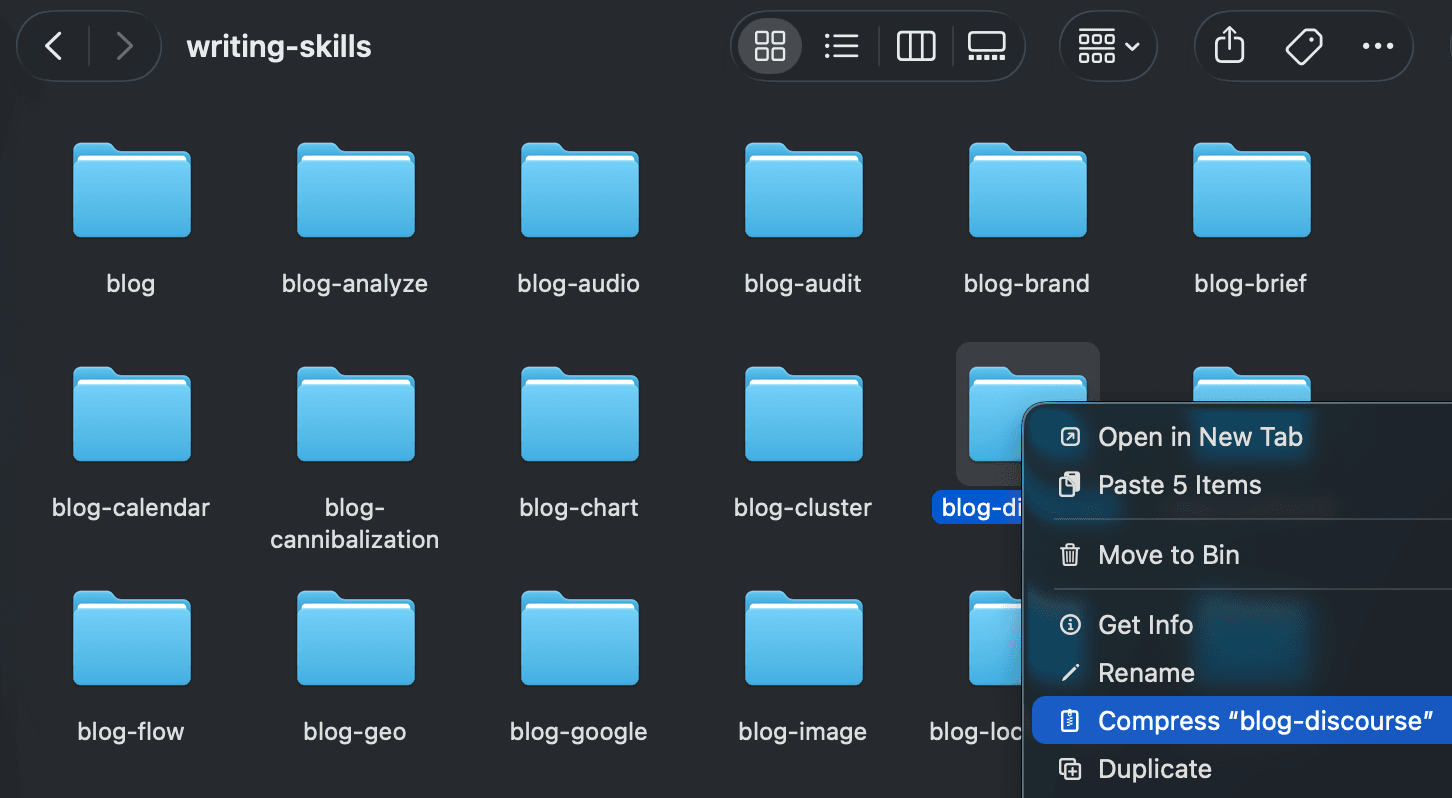The height and width of the screenshot is (798, 1452).
Task: Select the blog-brand folder icon
Action: [1027, 190]
